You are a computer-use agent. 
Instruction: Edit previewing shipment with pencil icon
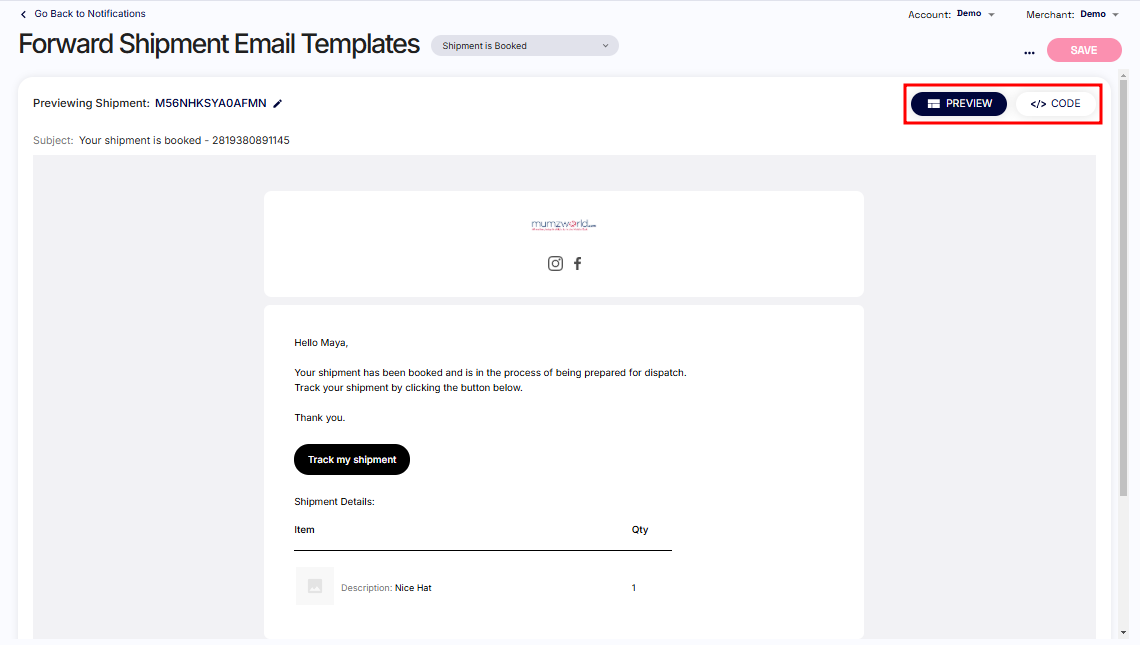pos(277,103)
